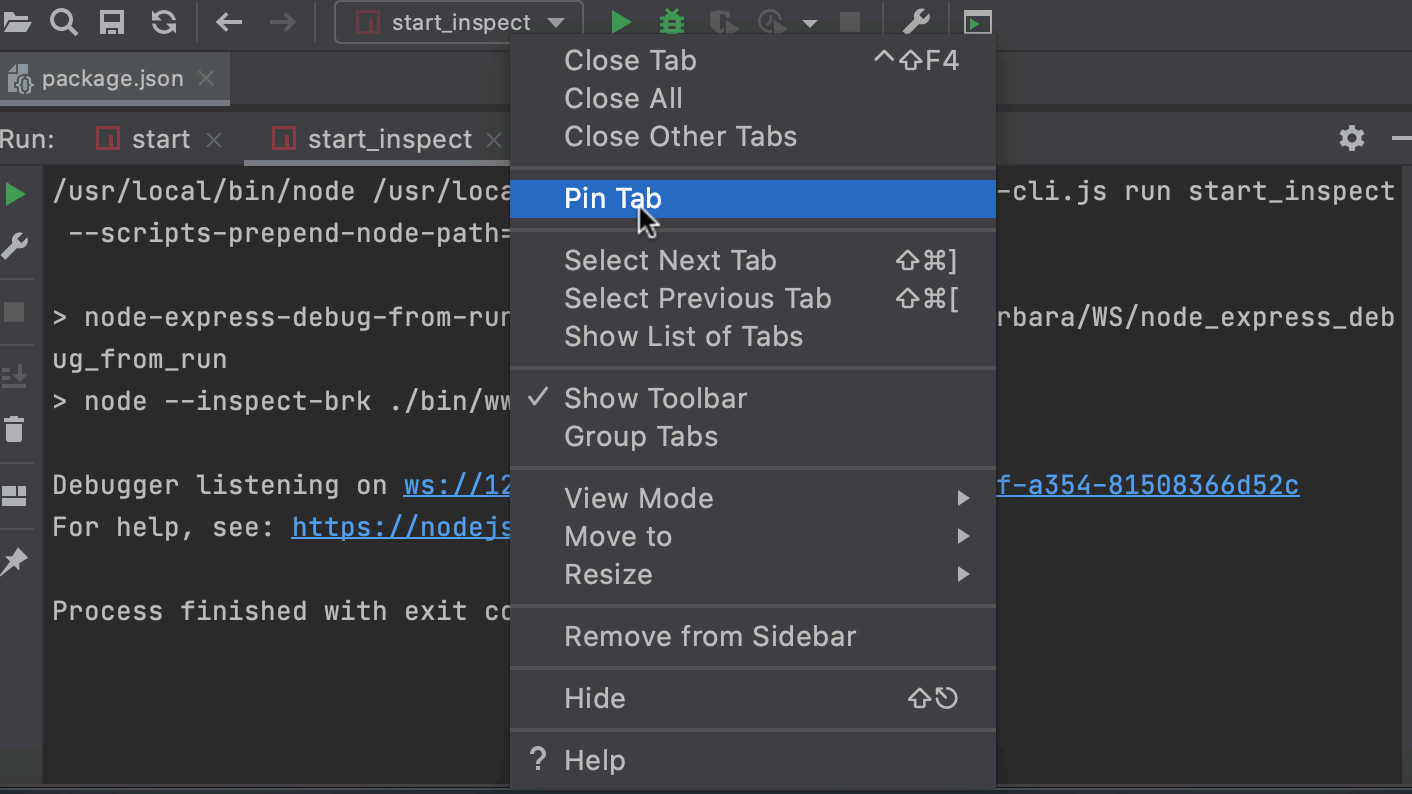The height and width of the screenshot is (794, 1412).
Task: Start debugging with the green bug icon
Action: (x=671, y=21)
